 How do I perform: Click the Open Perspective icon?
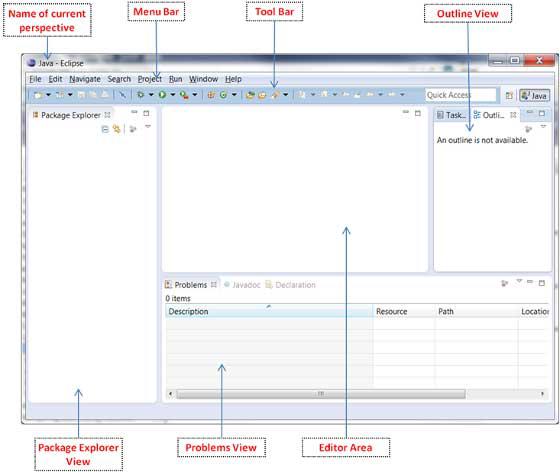pos(509,95)
